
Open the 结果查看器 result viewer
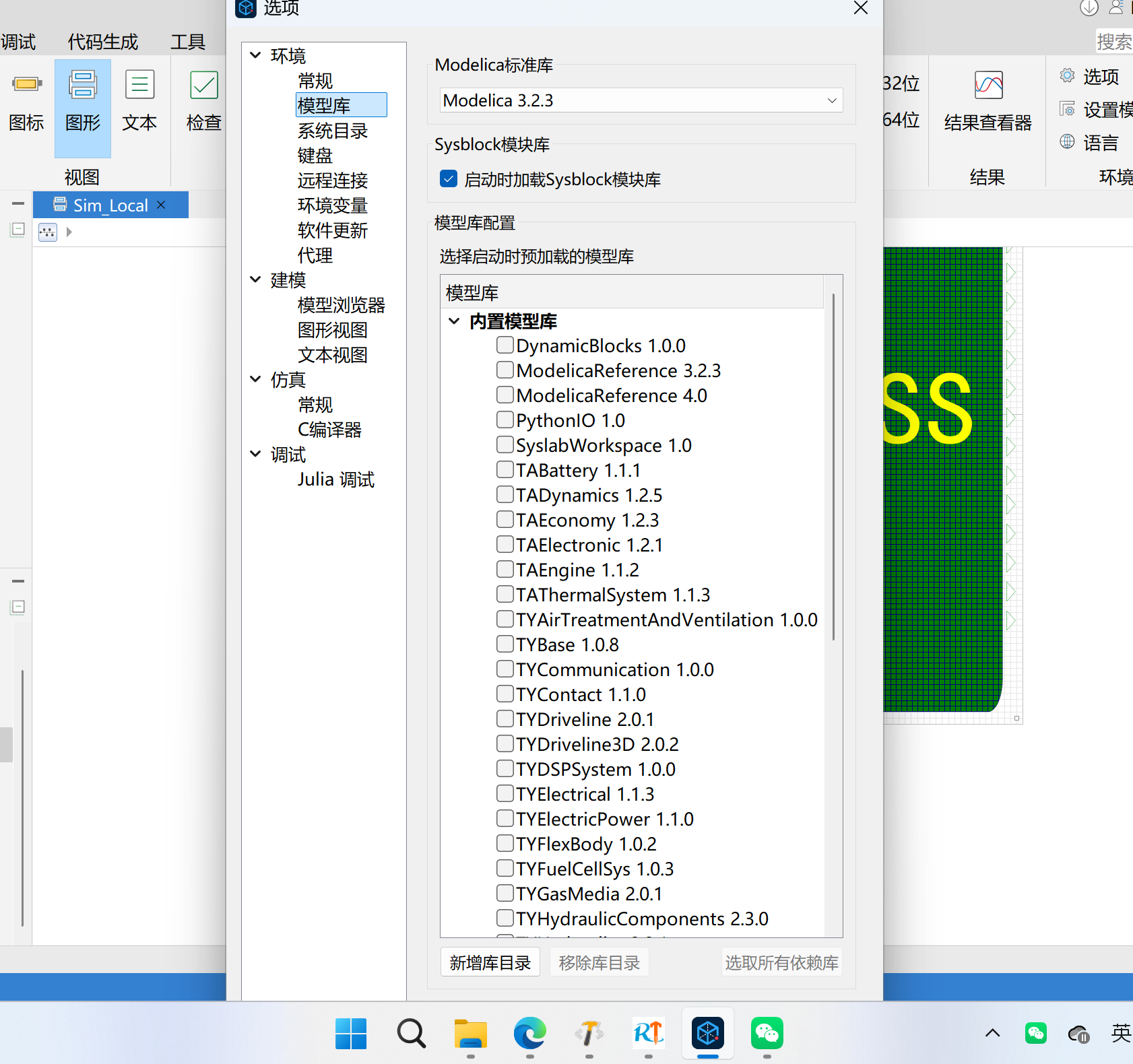tap(988, 101)
